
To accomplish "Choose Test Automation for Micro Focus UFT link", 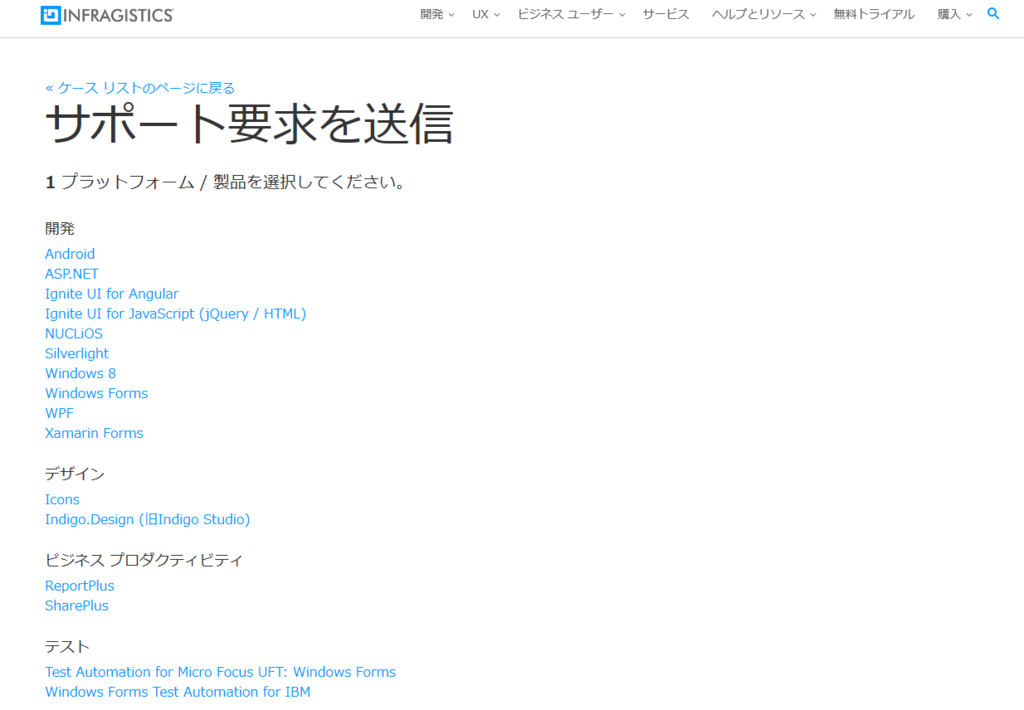I will click(x=220, y=672).
